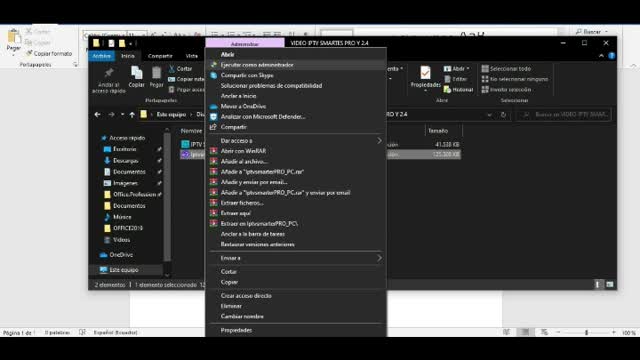Click the OneDrive cloud icon in context menu
Image resolution: width=640 pixels, height=360 pixels.
tap(213, 107)
